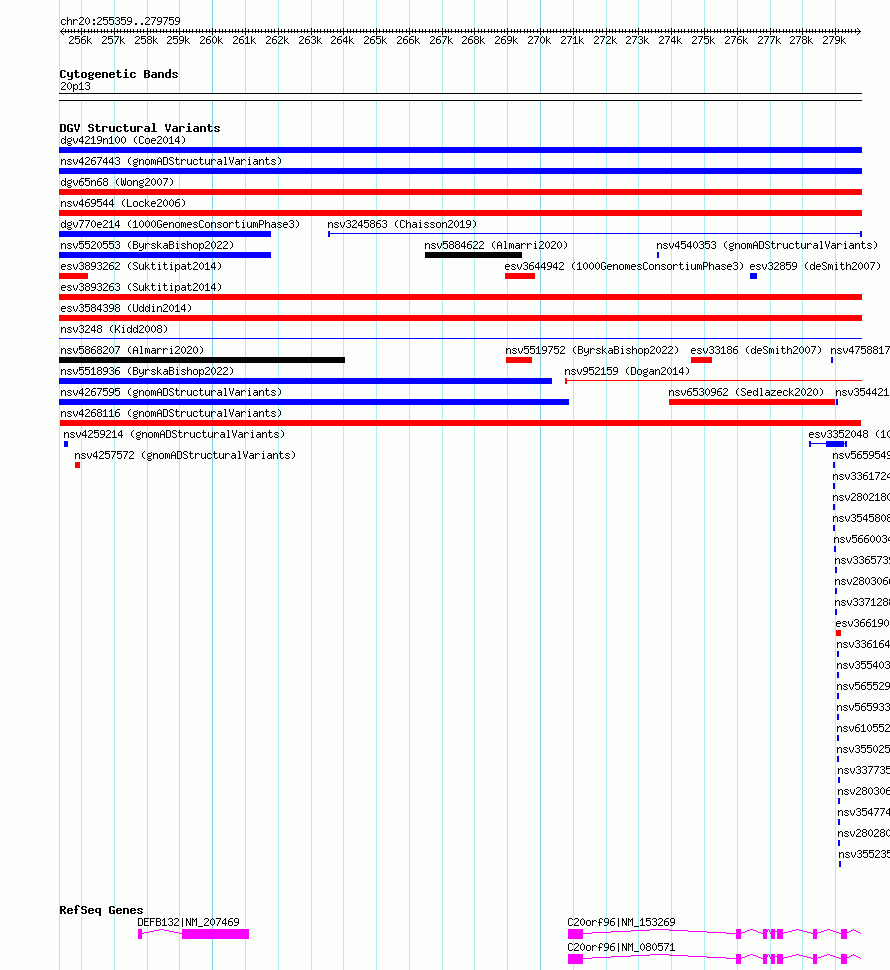Click C20orf96|NM_080571 gene label
Viewport: 890px width, 970px height.
click(621, 948)
